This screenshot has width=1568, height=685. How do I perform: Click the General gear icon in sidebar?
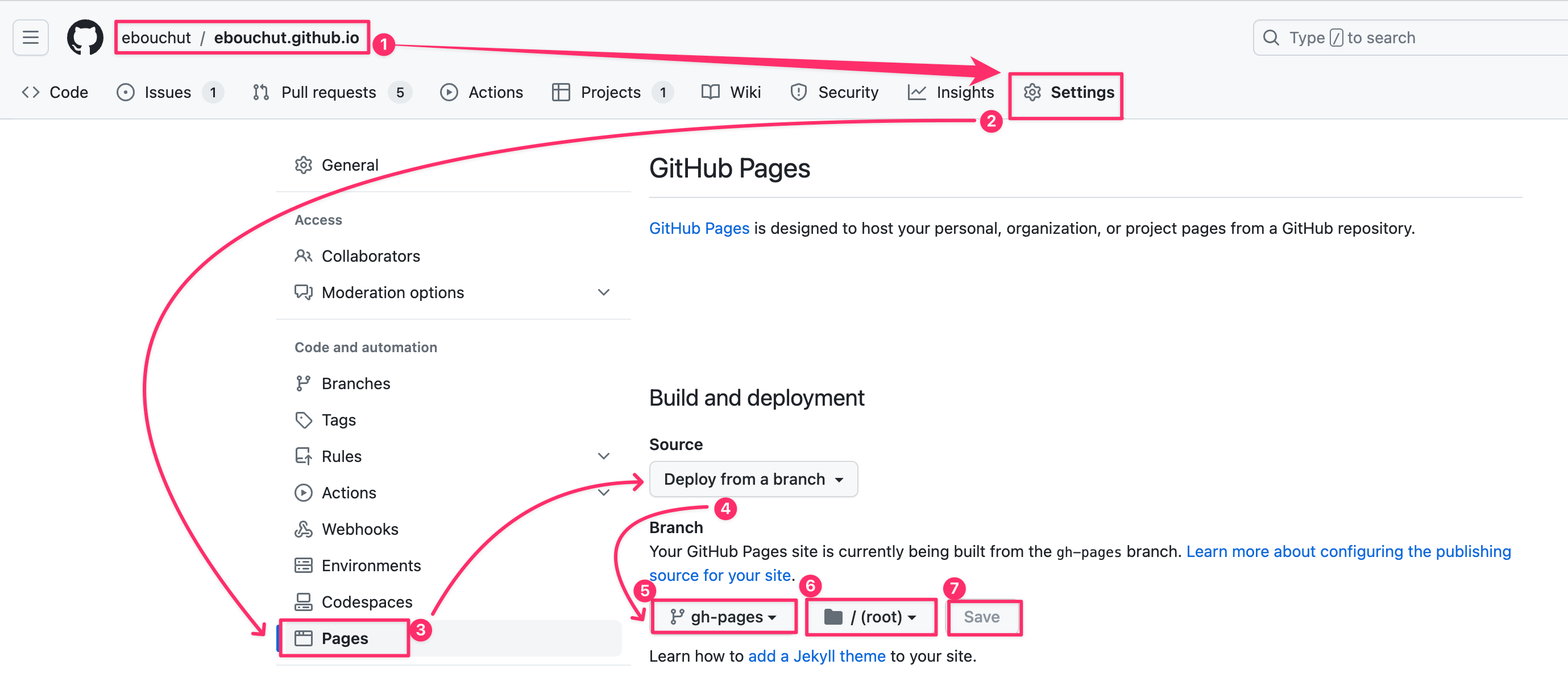click(x=303, y=165)
